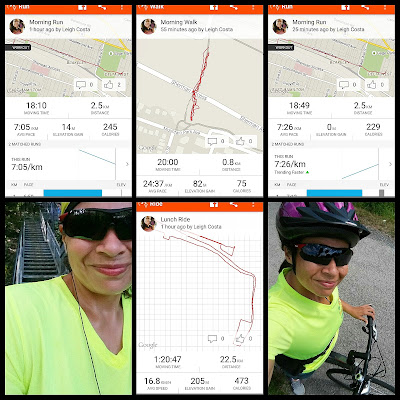
Task: Open overflow menu on first Morning Run
Action: coord(122,7)
